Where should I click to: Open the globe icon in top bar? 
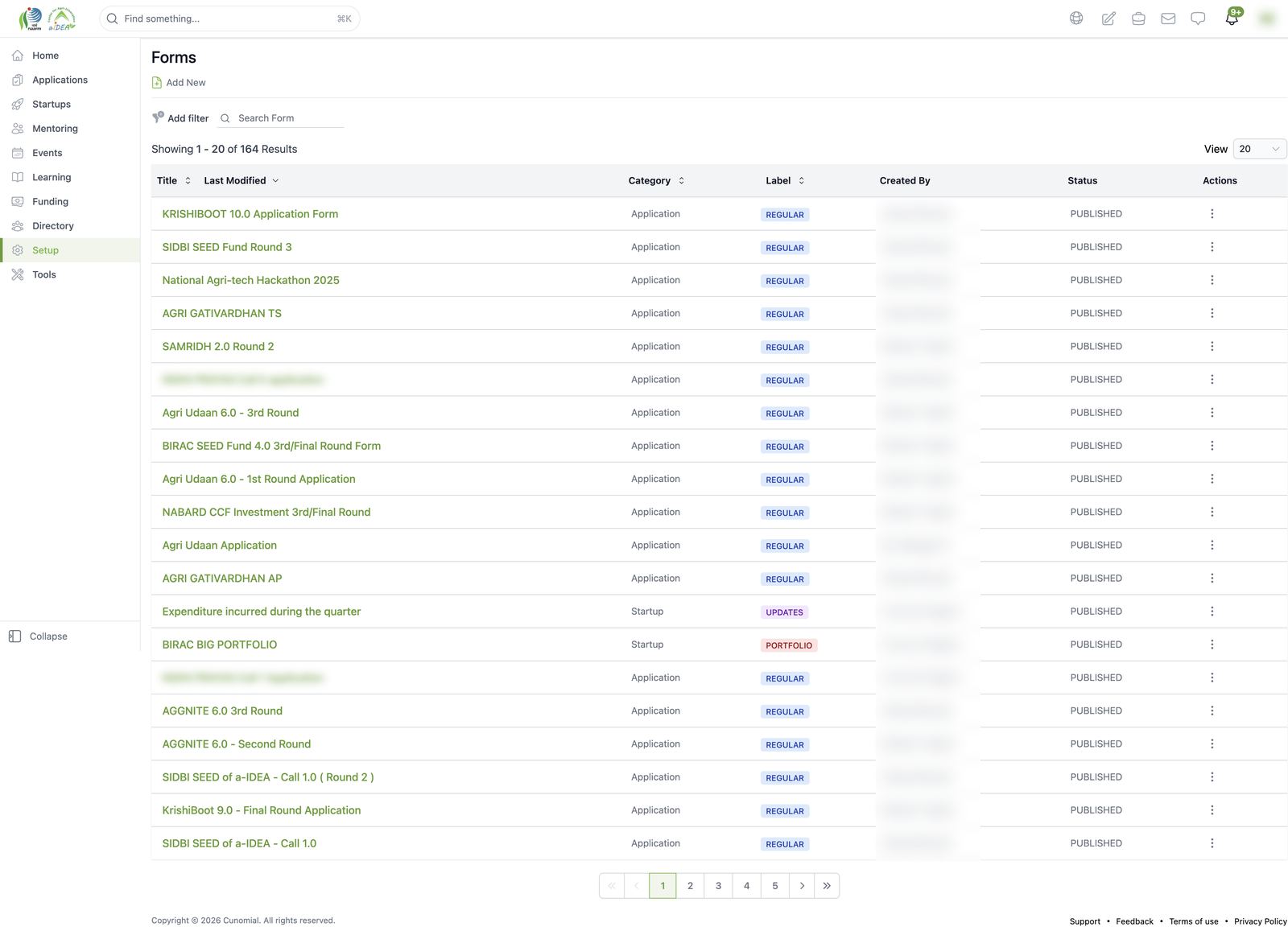[x=1076, y=19]
